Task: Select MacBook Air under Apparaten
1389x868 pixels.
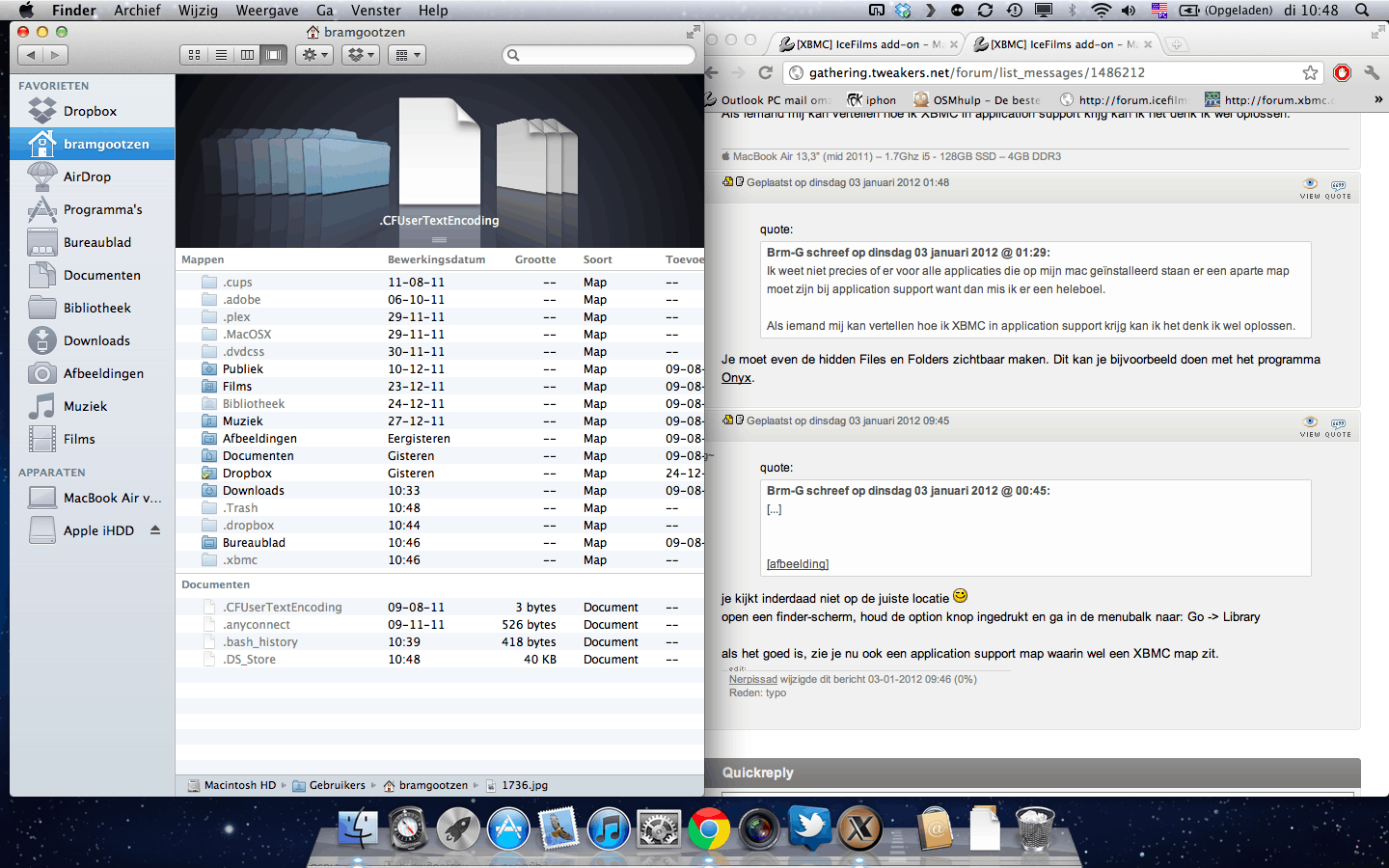Action: 92,498
